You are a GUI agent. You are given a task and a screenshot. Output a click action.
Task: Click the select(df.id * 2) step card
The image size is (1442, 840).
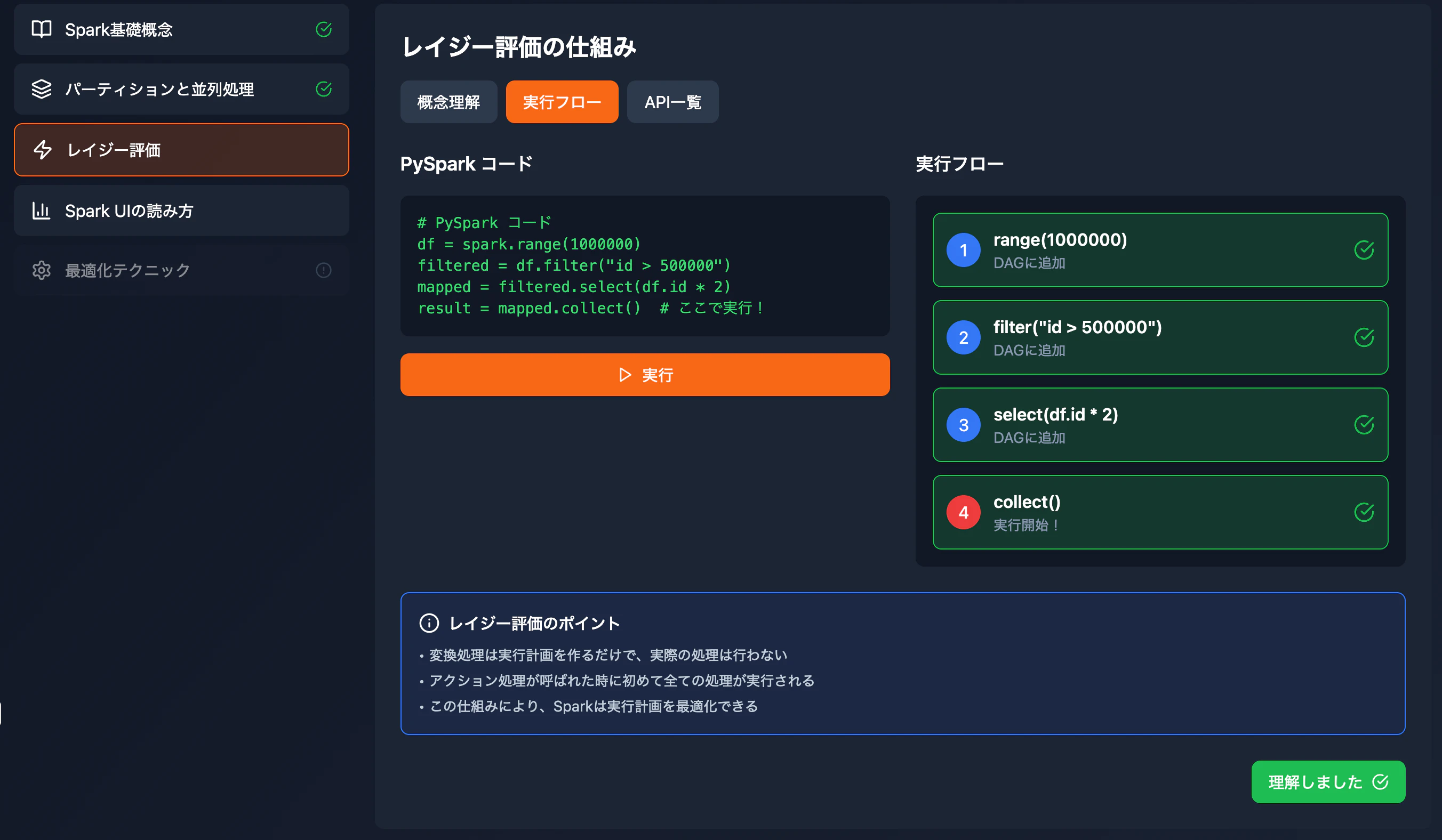tap(1159, 425)
